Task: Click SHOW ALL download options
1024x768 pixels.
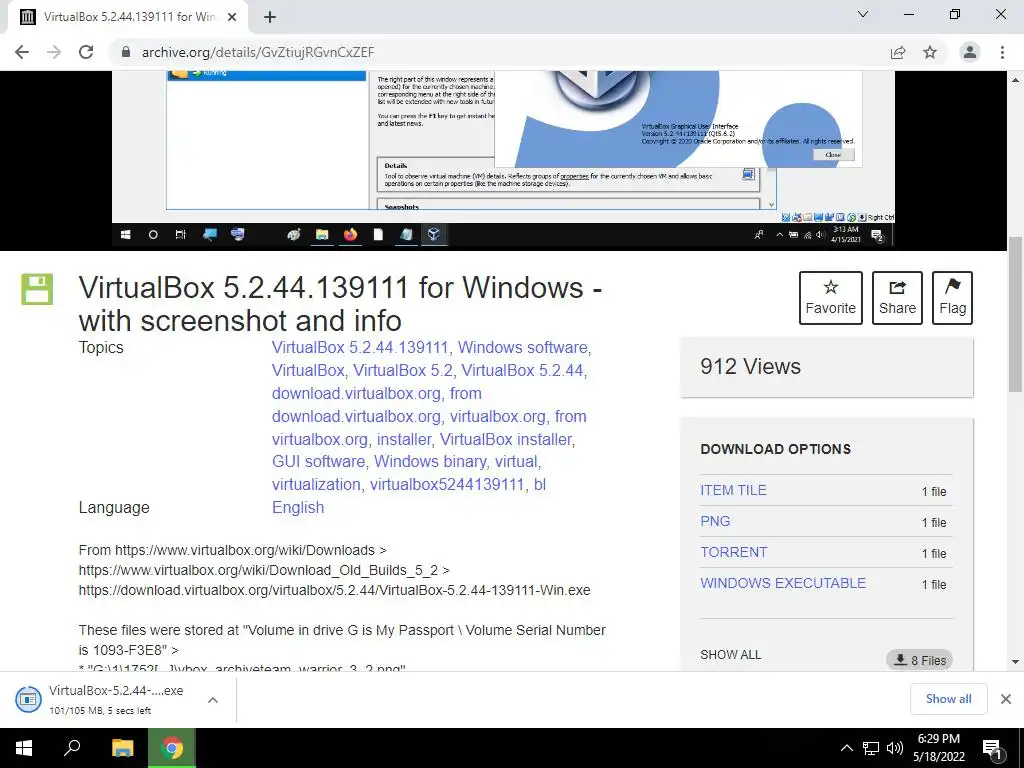Action: pyautogui.click(x=730, y=654)
